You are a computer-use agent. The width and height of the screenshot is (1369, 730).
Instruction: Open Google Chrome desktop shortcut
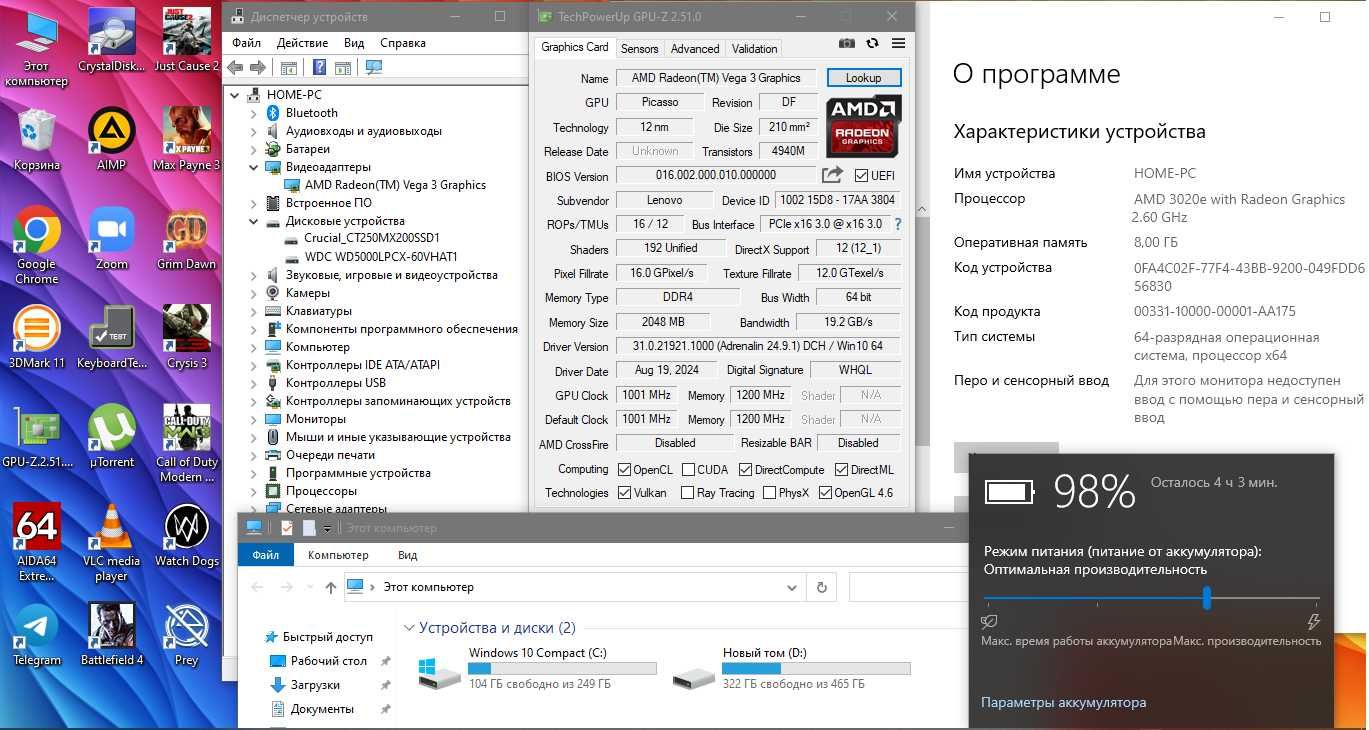click(x=37, y=246)
